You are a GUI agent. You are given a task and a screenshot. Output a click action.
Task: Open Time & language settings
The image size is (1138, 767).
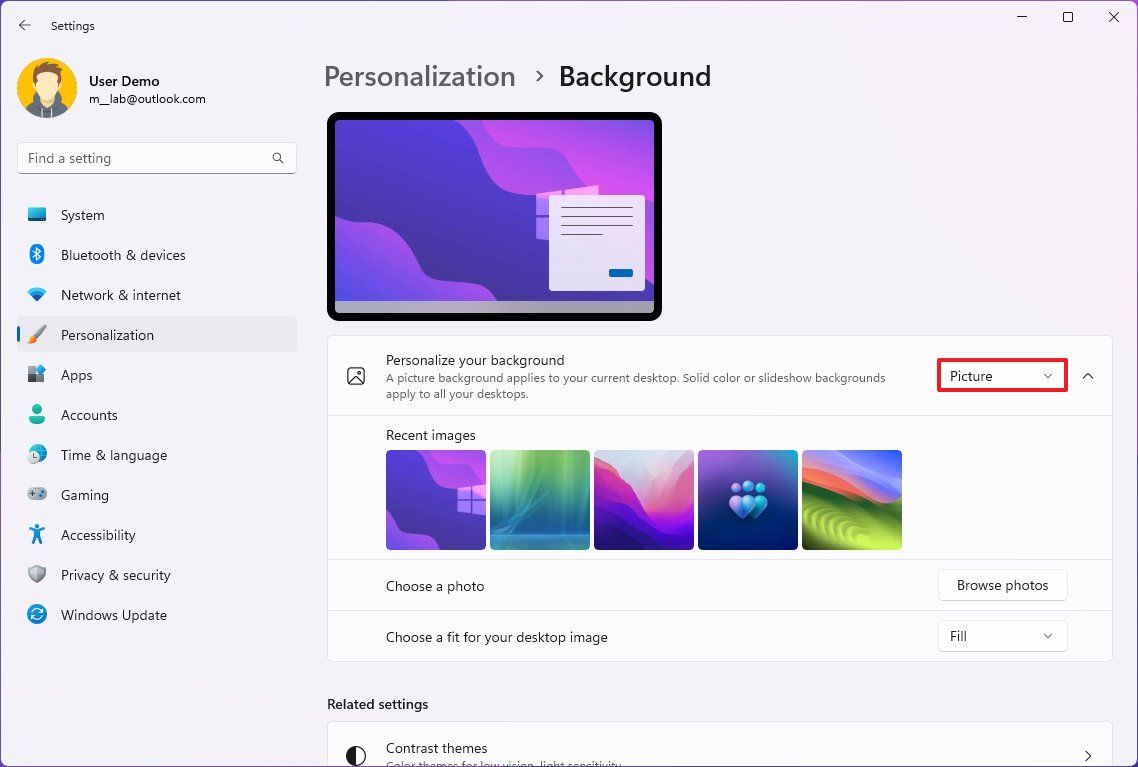(113, 455)
